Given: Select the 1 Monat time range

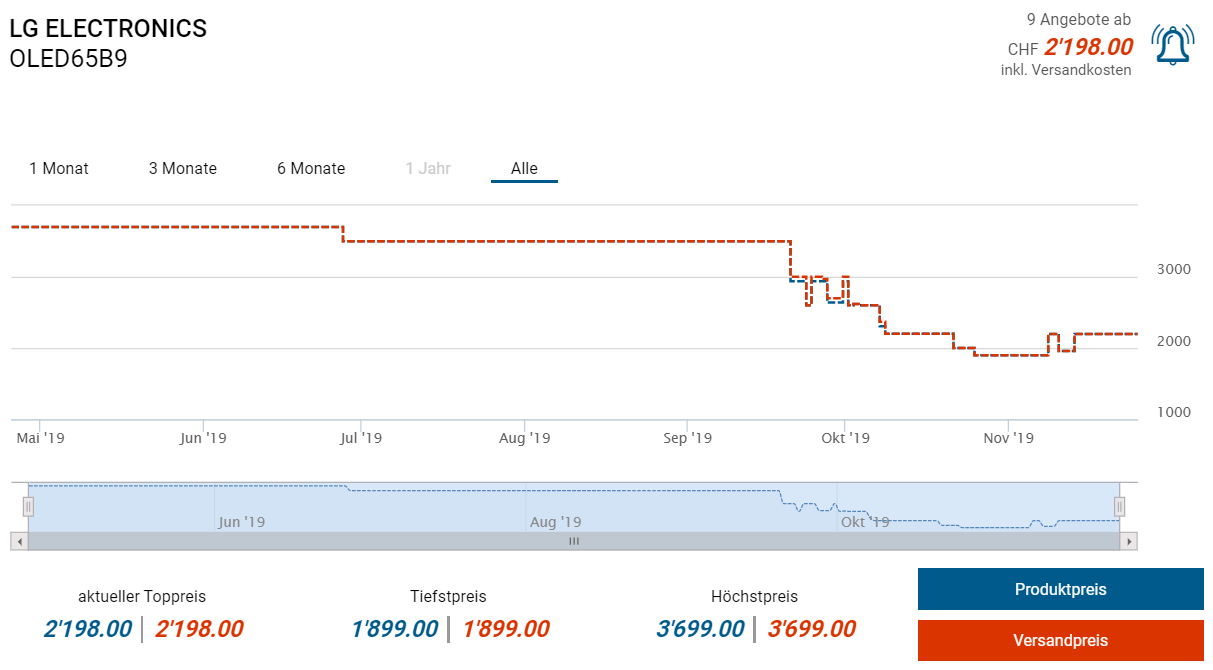Looking at the screenshot, I should pyautogui.click(x=59, y=168).
